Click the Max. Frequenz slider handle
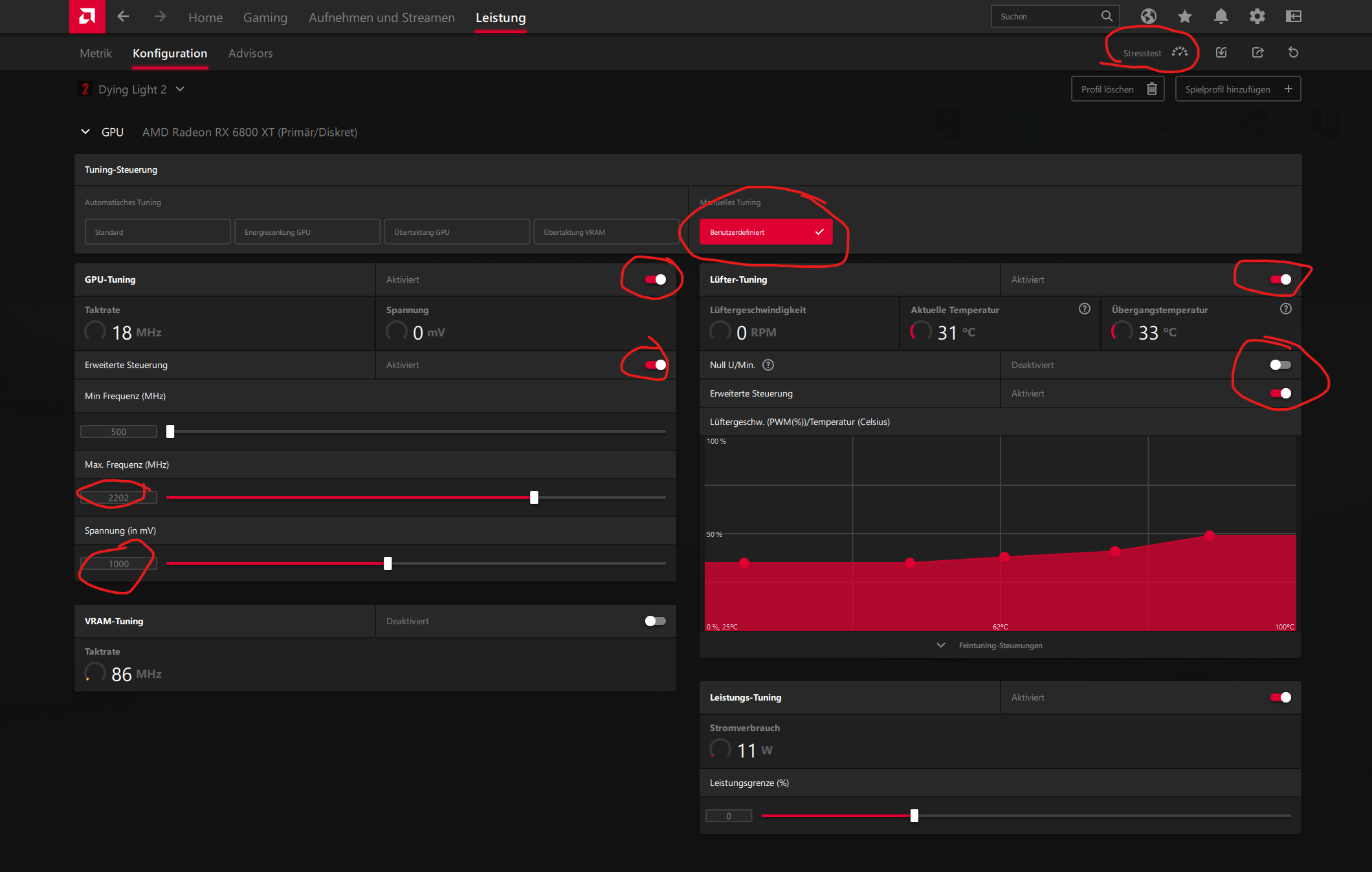Viewport: 1372px width, 872px height. [534, 497]
